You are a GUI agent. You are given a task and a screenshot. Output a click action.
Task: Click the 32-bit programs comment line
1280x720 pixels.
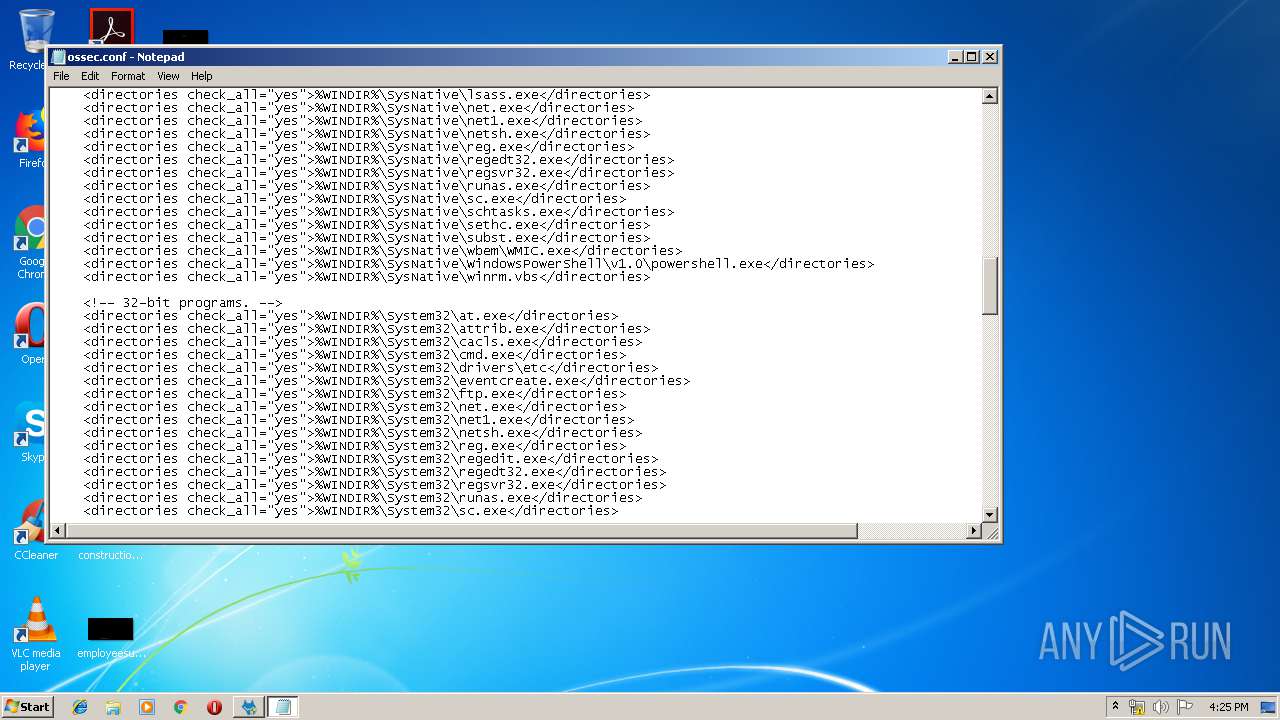coord(183,303)
